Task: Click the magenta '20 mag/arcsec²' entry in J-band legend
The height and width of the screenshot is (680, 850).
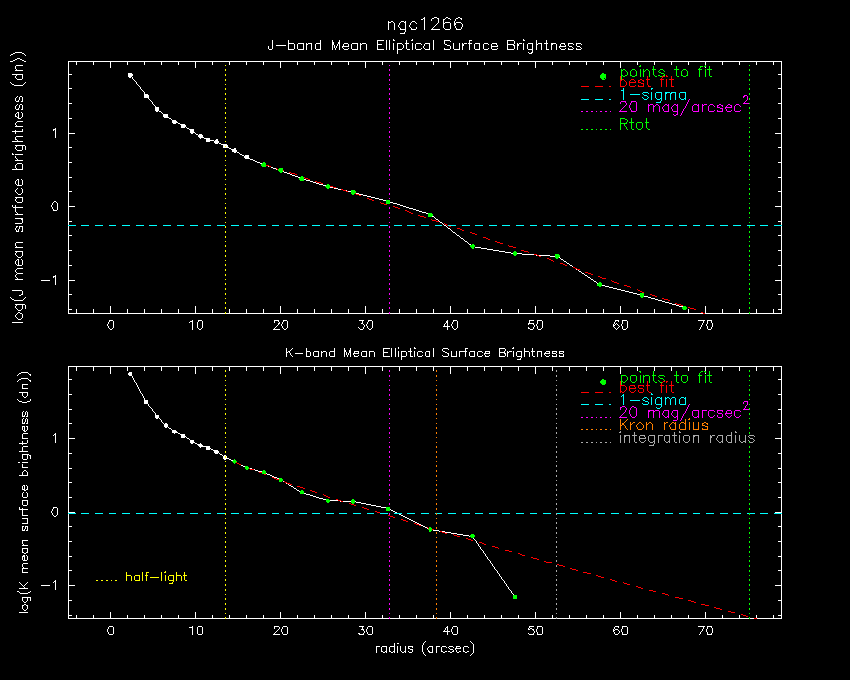Action: pyautogui.click(x=684, y=106)
